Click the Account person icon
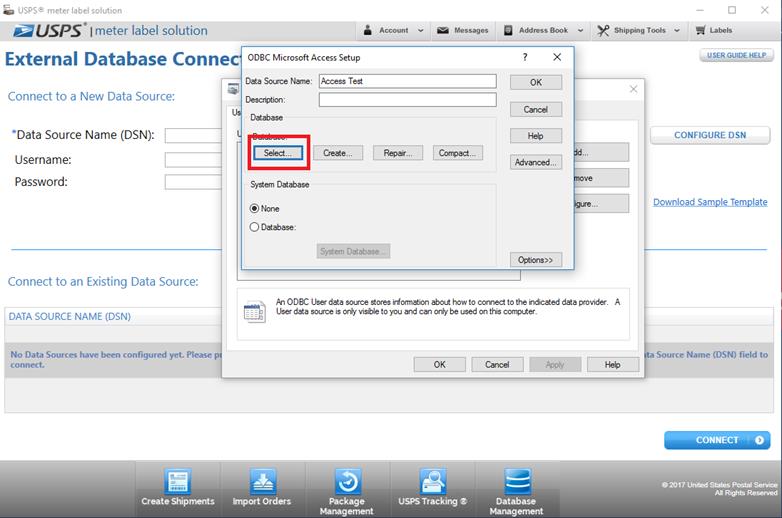Screen dimensions: 782x518 tap(368, 30)
